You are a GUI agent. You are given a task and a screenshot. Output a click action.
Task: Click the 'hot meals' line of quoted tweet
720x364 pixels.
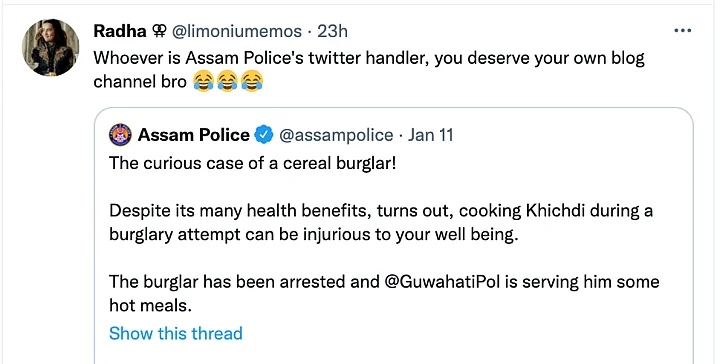(384, 293)
